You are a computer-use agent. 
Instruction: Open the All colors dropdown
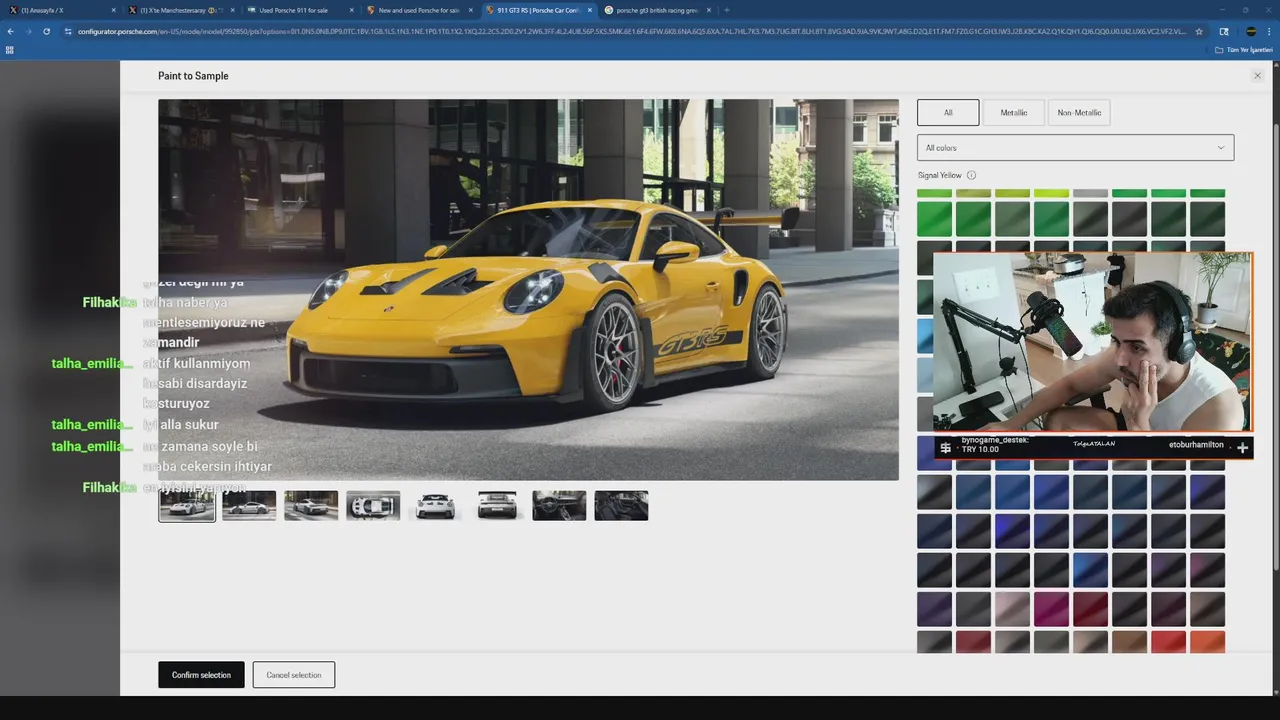click(1075, 148)
